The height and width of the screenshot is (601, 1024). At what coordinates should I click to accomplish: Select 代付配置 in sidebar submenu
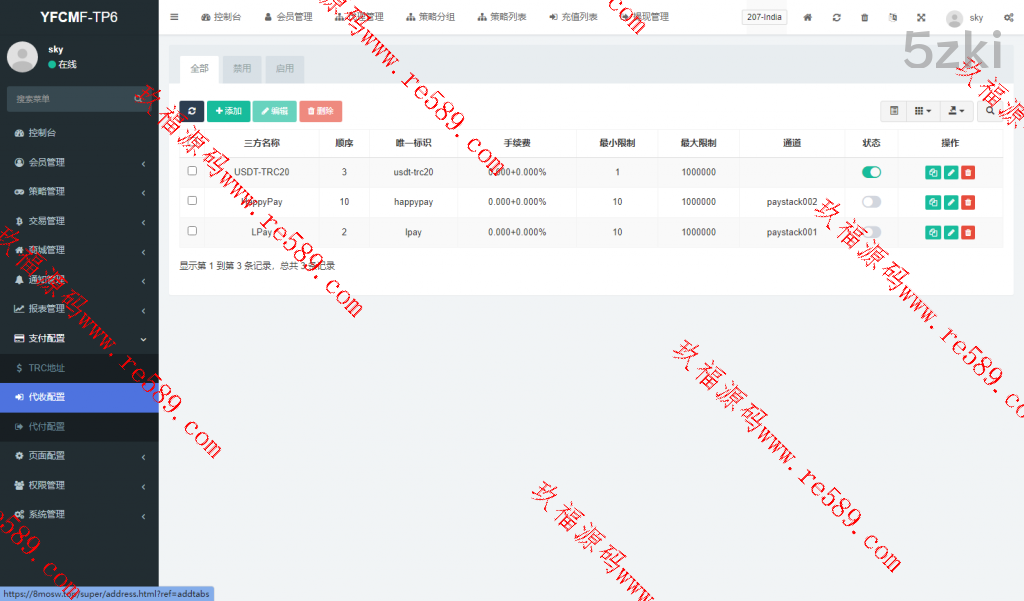tap(46, 426)
